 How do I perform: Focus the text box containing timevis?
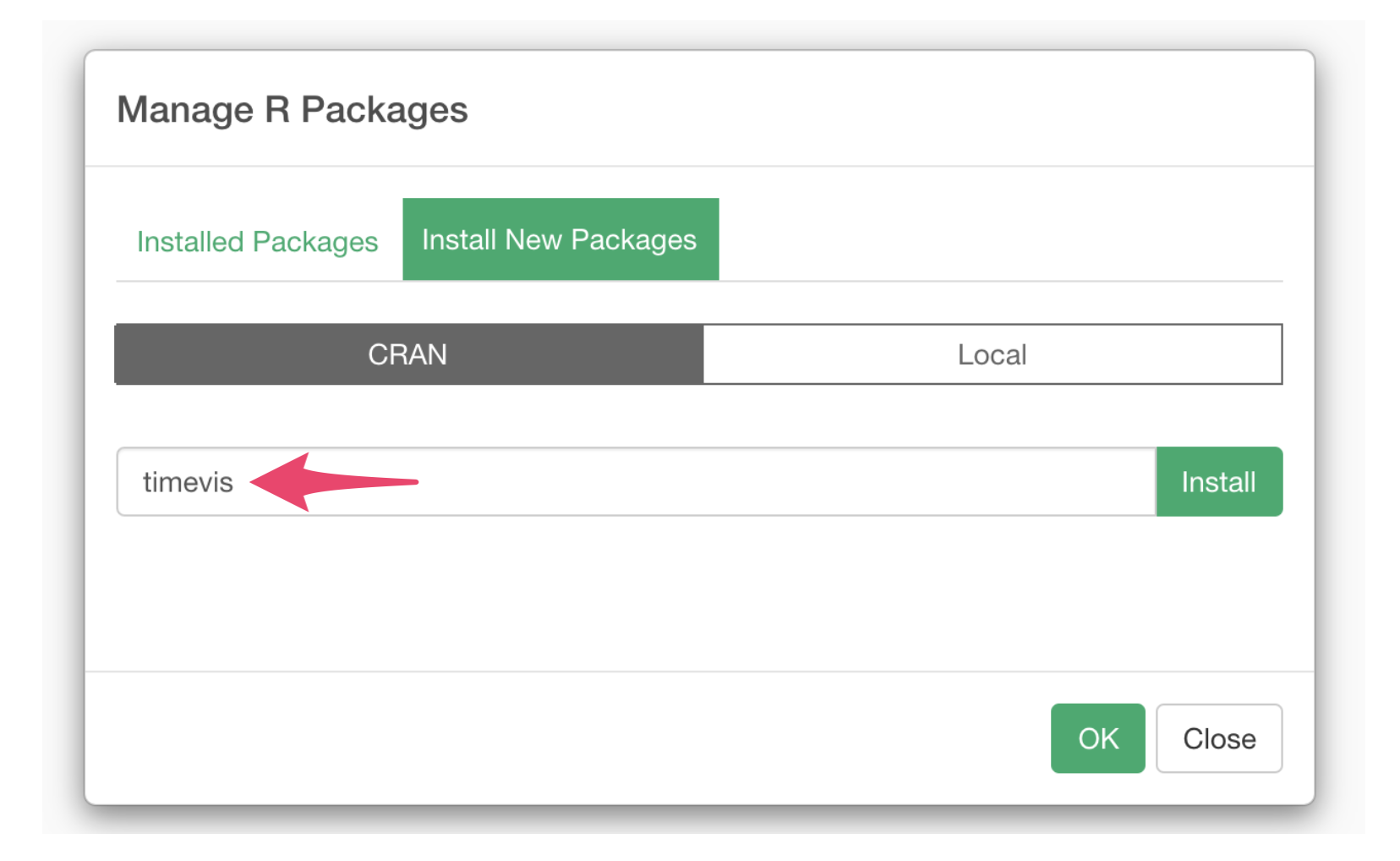coord(636,481)
